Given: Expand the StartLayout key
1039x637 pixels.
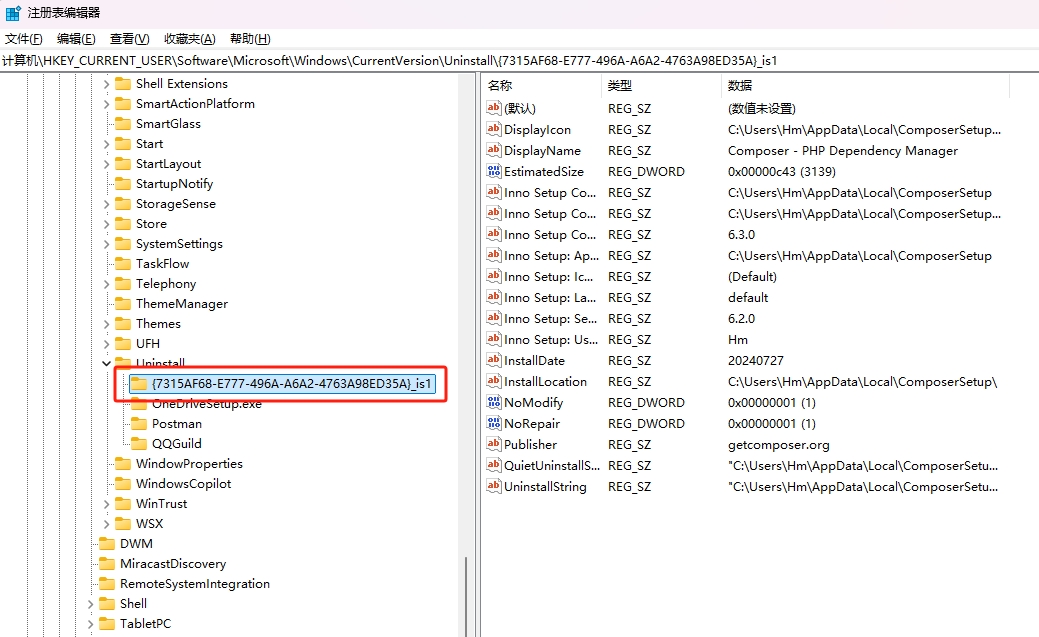Looking at the screenshot, I should pos(106,164).
